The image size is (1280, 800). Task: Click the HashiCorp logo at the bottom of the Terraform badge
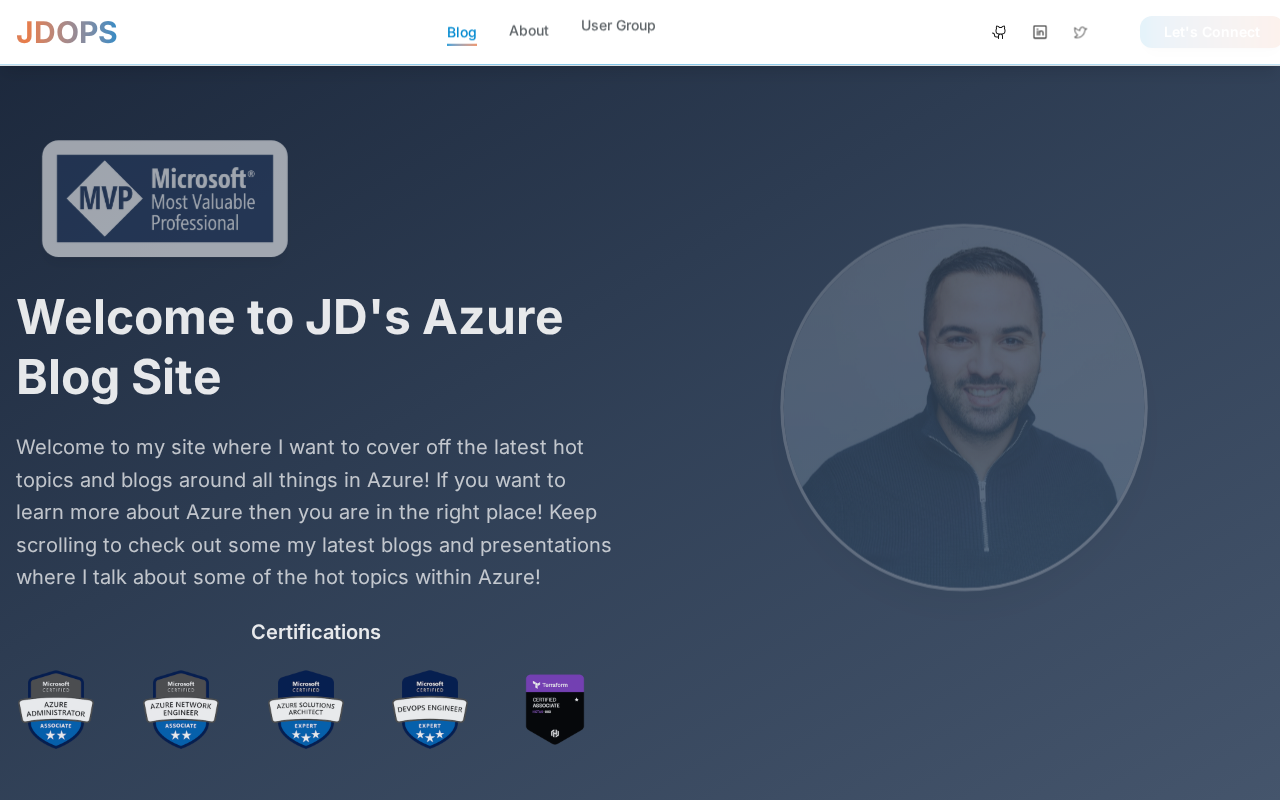click(x=555, y=733)
